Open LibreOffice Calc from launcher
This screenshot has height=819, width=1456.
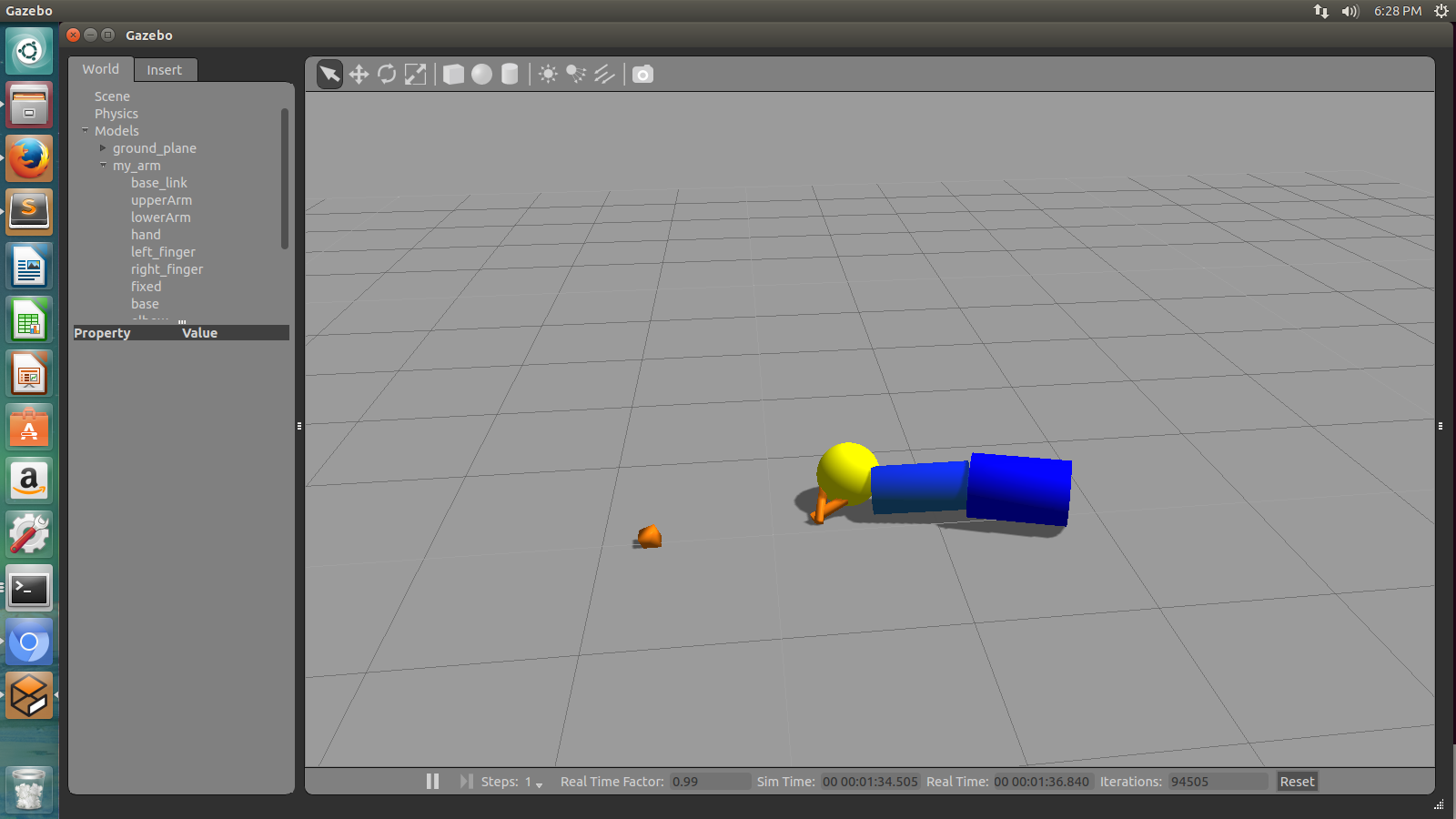coord(29,319)
